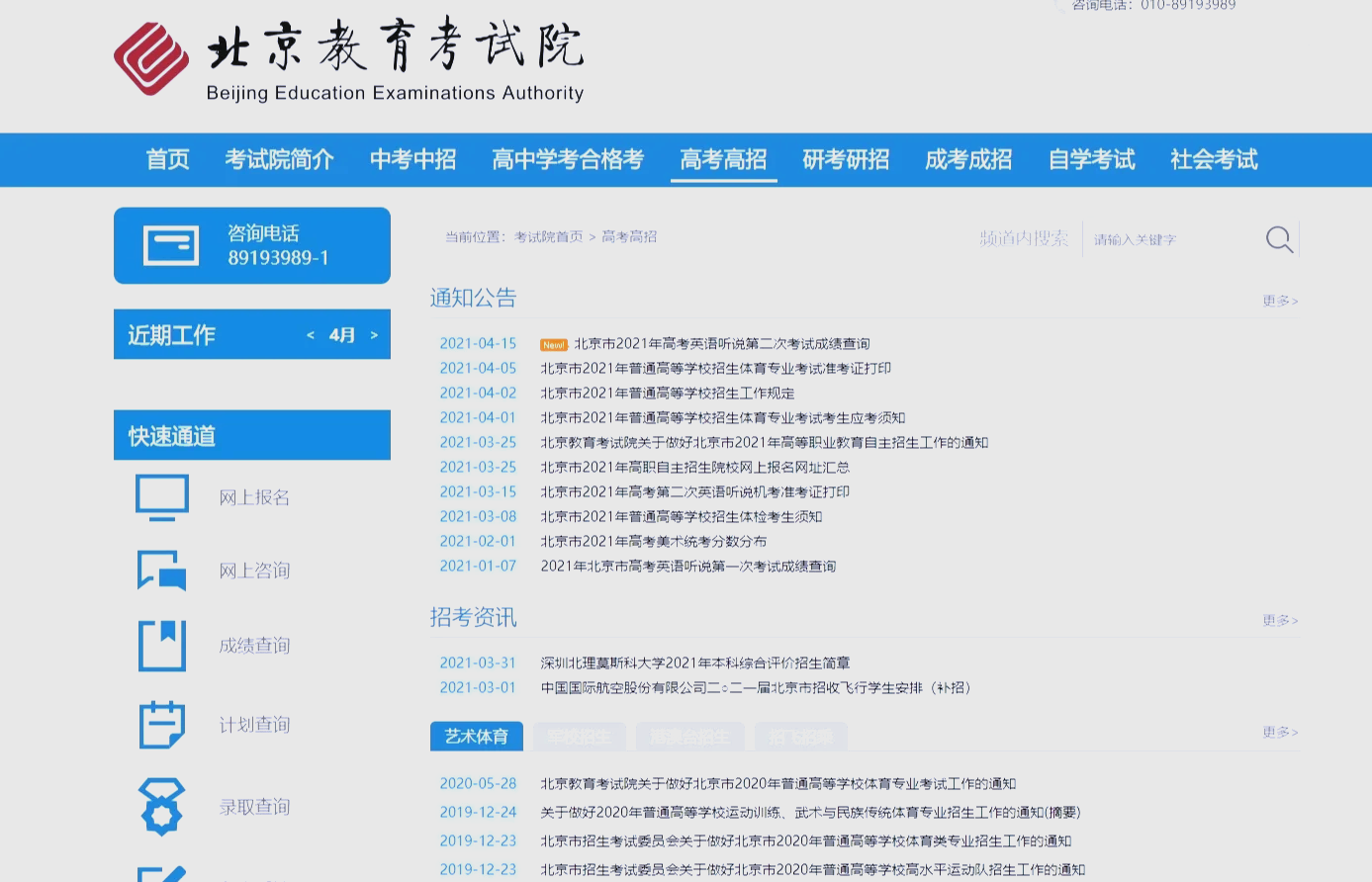Open 2020年普通高等学校体育类专业招生工作的通知

click(x=805, y=841)
